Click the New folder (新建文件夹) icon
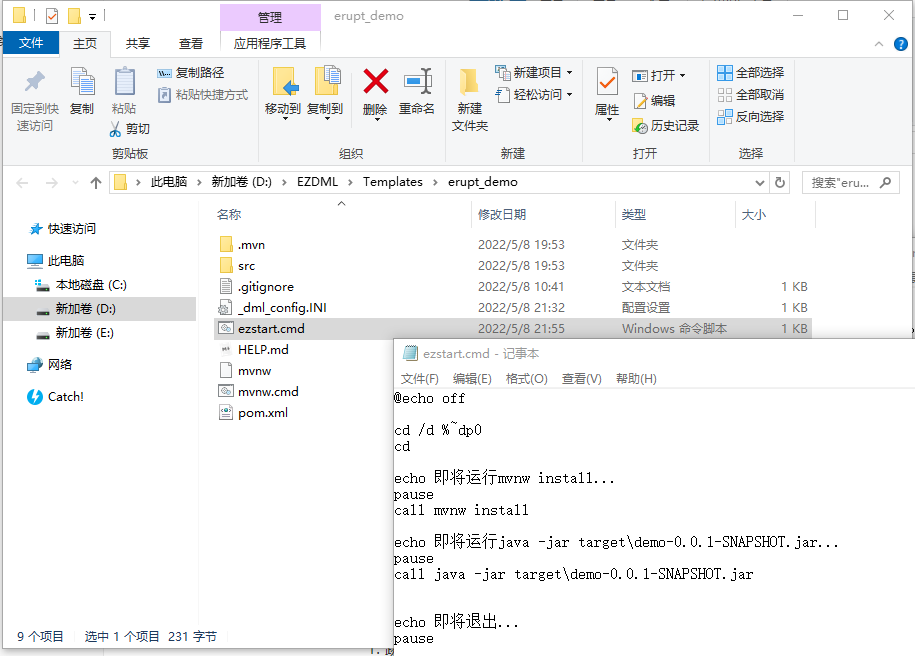The width and height of the screenshot is (915, 656). (x=469, y=82)
